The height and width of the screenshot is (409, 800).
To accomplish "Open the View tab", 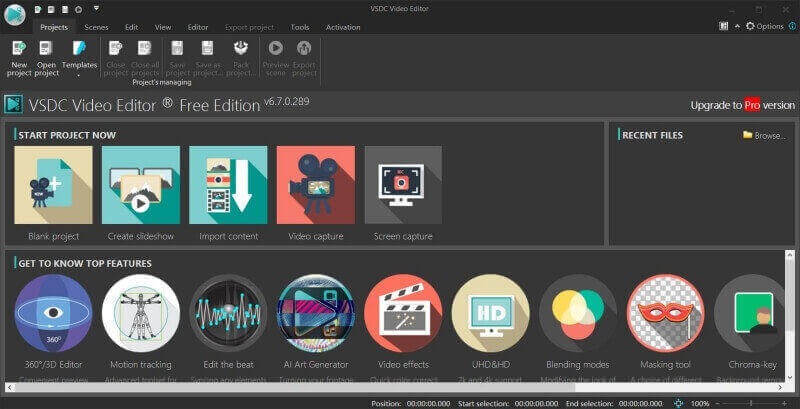I will 163,28.
